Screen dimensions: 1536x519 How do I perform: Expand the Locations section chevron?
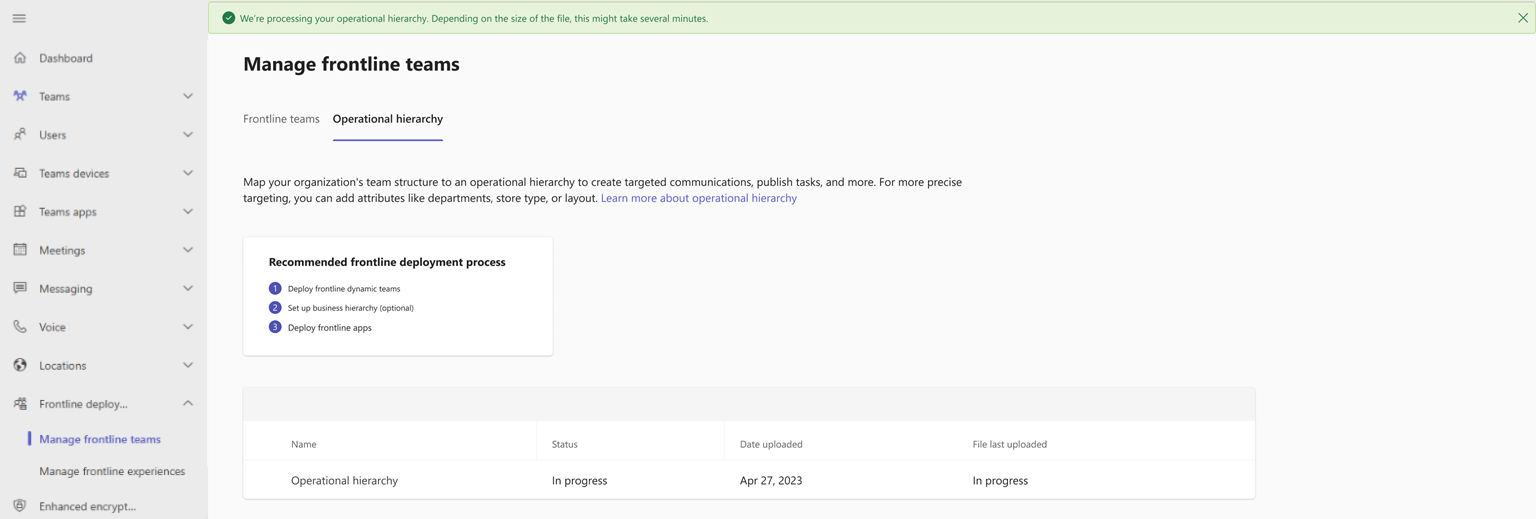[x=188, y=365]
